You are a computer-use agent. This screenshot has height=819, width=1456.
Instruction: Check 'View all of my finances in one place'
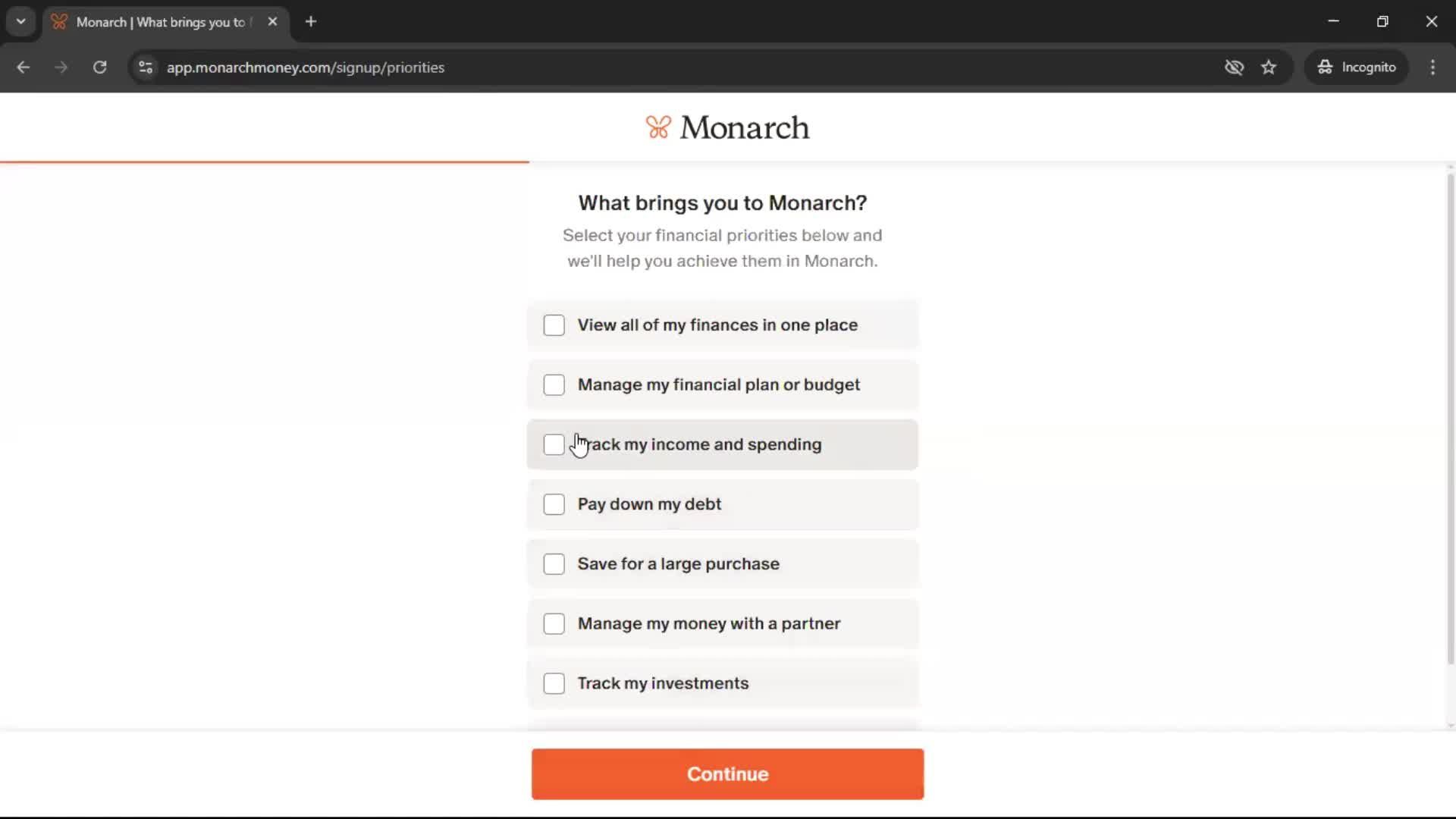point(554,325)
